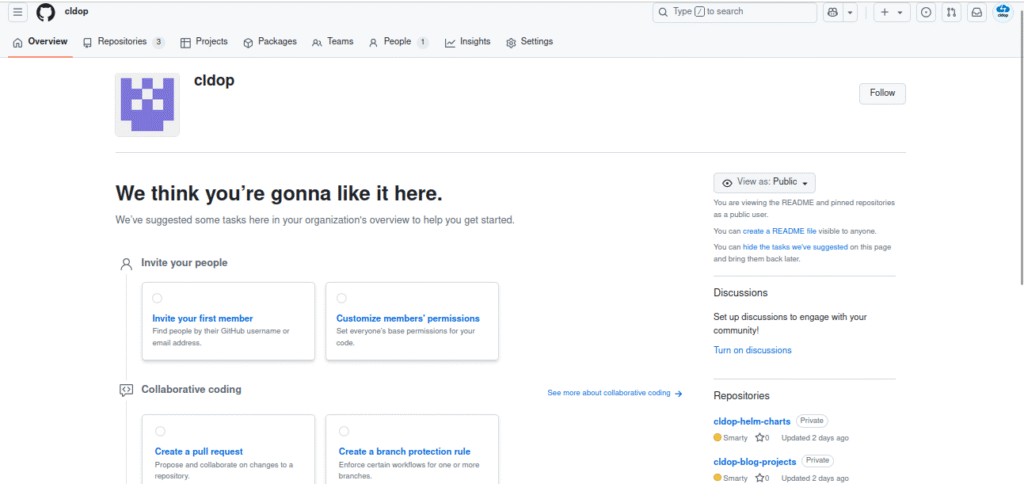This screenshot has height=484, width=1024.
Task: Click the repo icon of the Repositories tab
Action: pos(88,42)
